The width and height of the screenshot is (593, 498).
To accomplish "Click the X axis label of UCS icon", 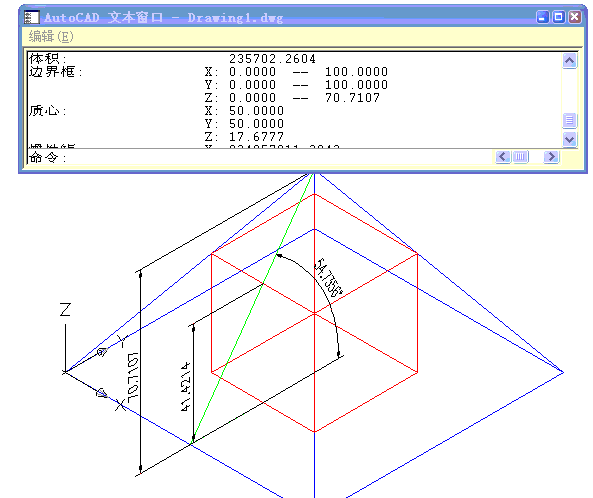I will pyautogui.click(x=121, y=405).
